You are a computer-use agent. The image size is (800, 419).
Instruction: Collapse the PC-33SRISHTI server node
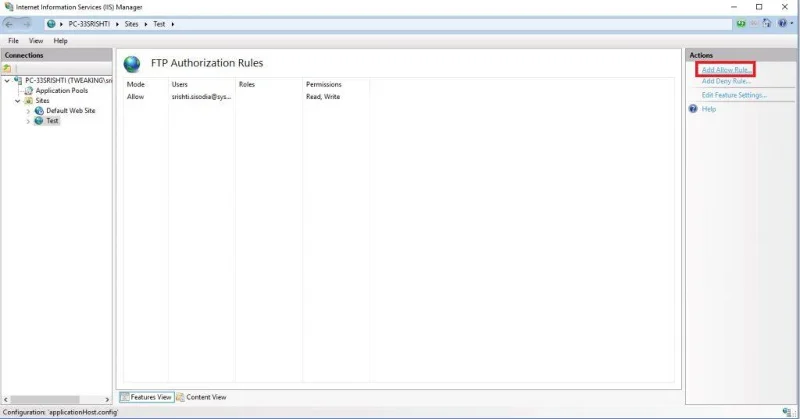point(7,81)
